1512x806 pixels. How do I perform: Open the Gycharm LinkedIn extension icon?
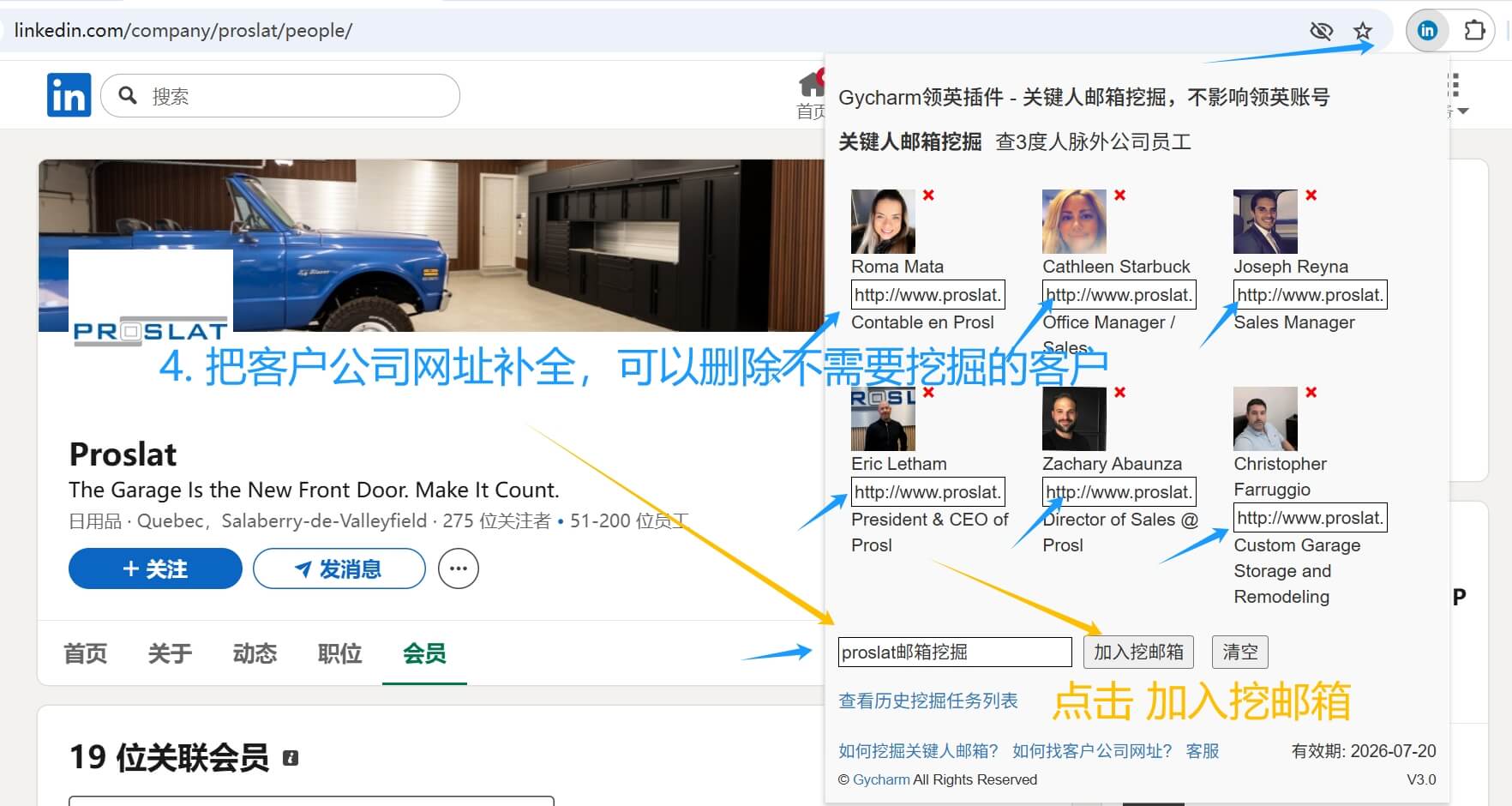pos(1427,31)
